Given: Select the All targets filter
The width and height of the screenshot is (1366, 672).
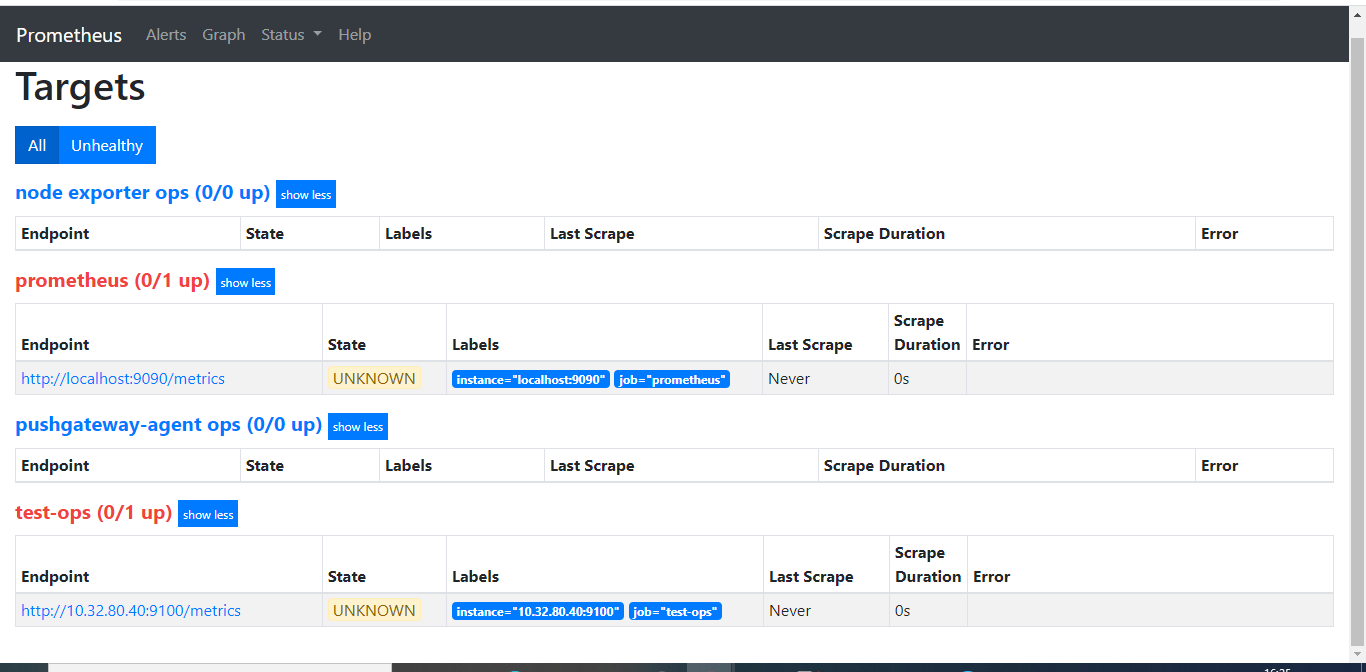Looking at the screenshot, I should click(37, 145).
